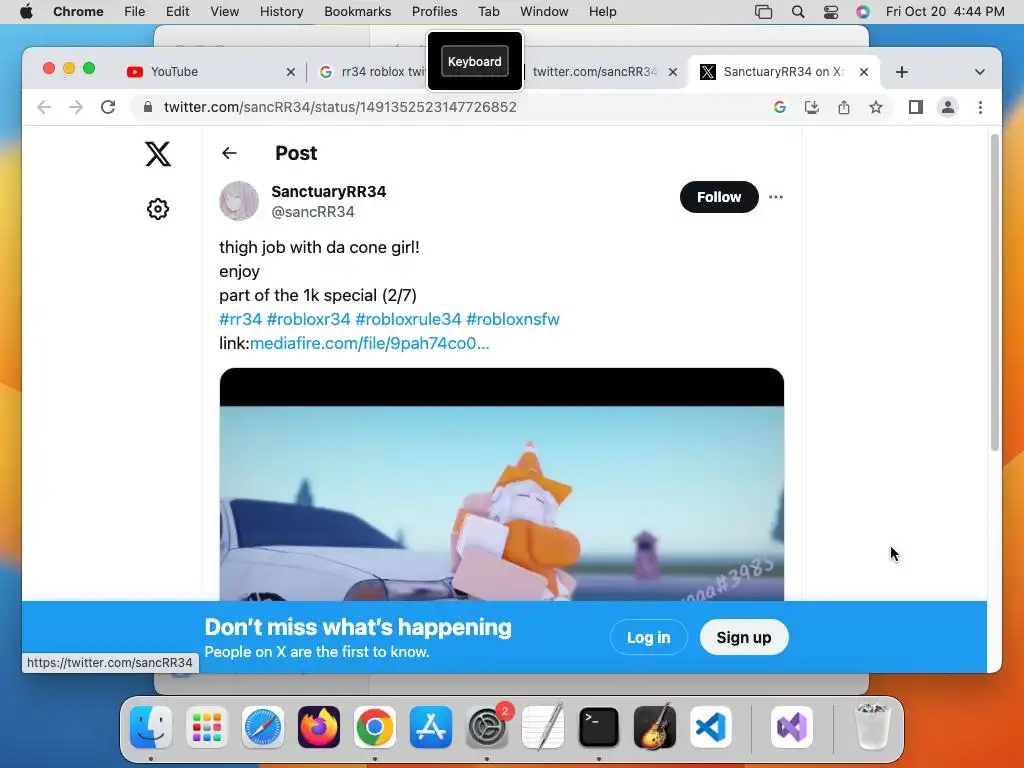The width and height of the screenshot is (1024, 768).
Task: Open Safari from the dock
Action: [x=263, y=727]
